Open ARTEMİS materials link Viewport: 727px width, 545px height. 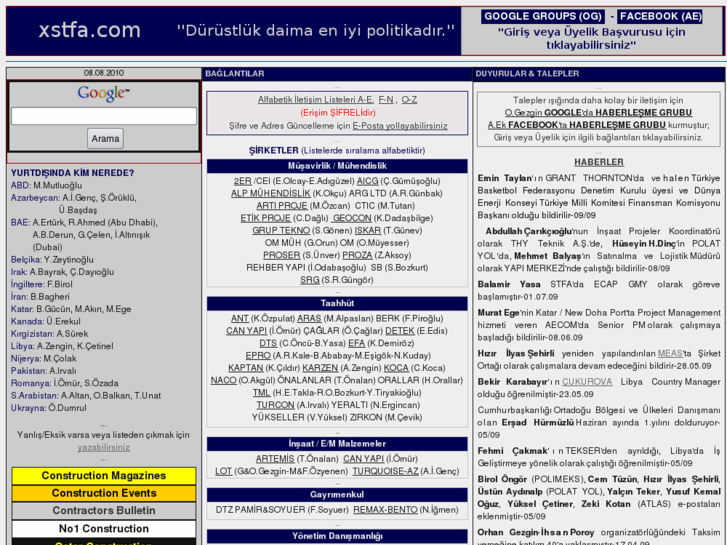pos(274,459)
